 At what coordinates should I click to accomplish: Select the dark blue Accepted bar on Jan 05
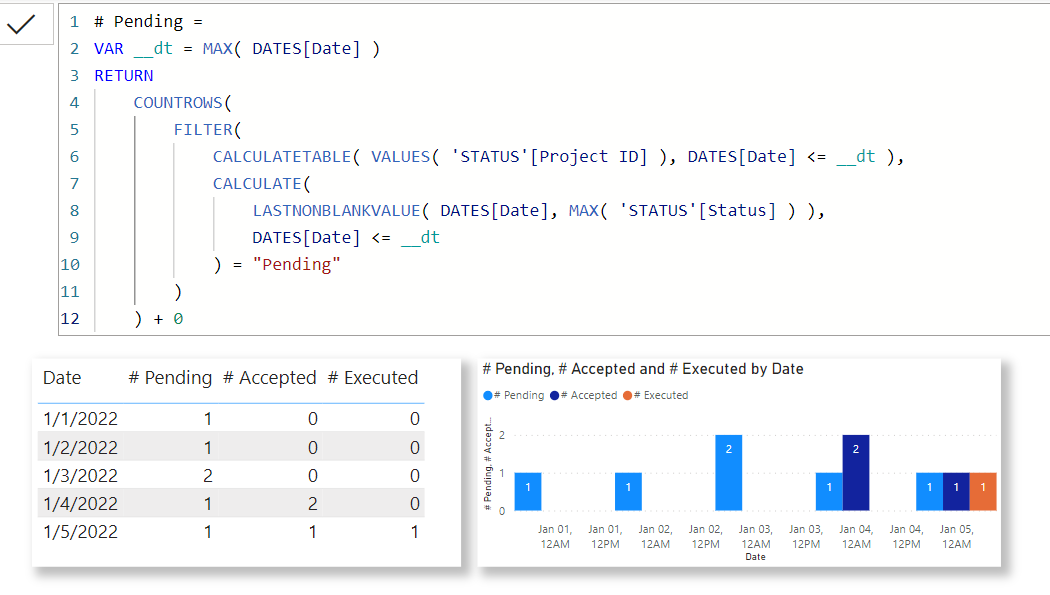(x=956, y=491)
